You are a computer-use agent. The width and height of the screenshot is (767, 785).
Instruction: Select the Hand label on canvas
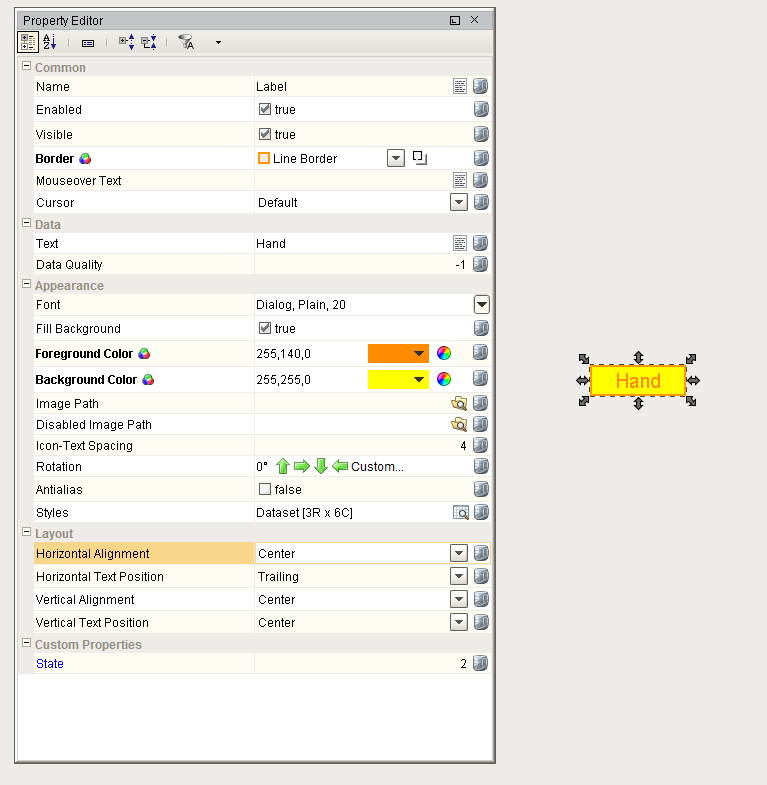(638, 381)
